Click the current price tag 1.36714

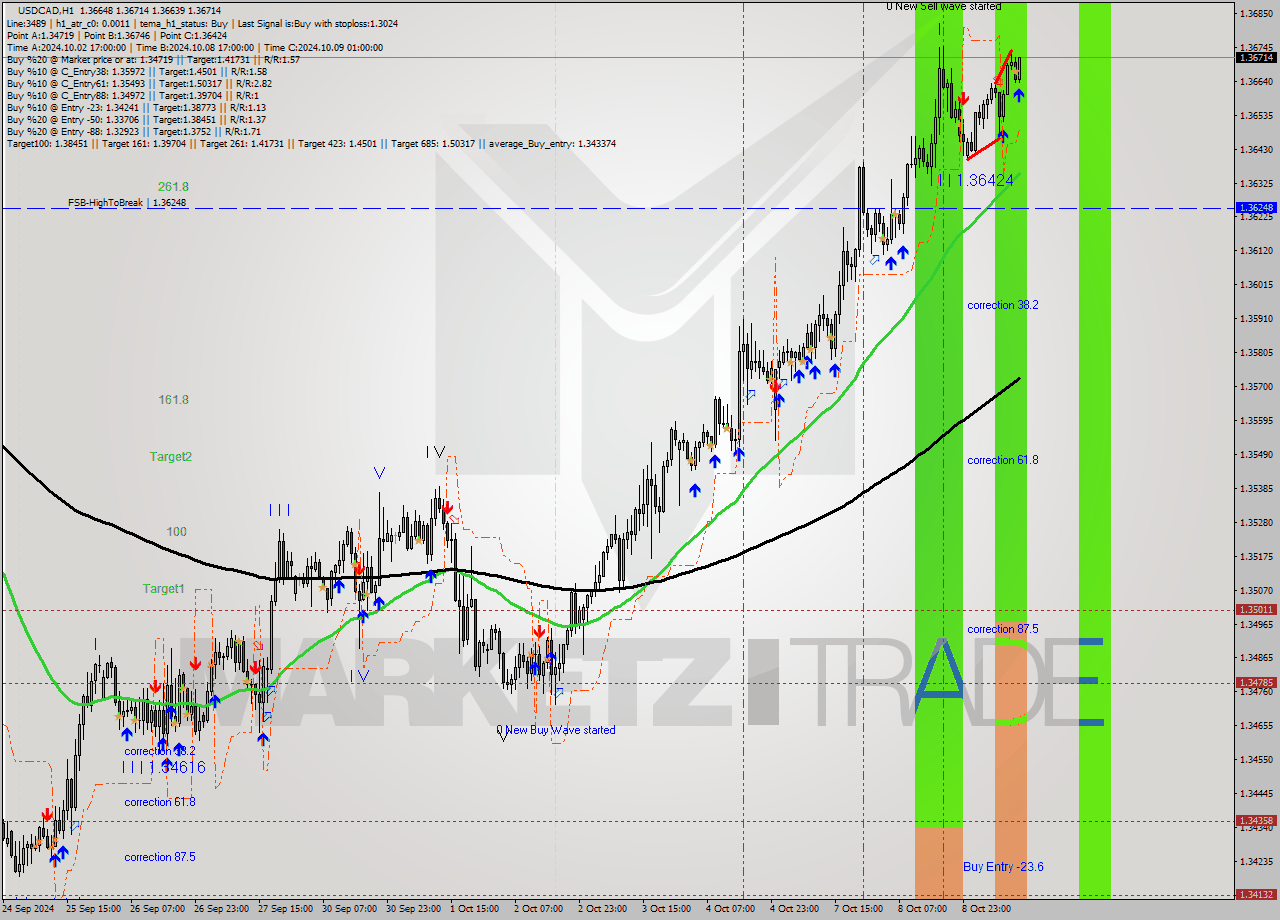(x=1256, y=58)
